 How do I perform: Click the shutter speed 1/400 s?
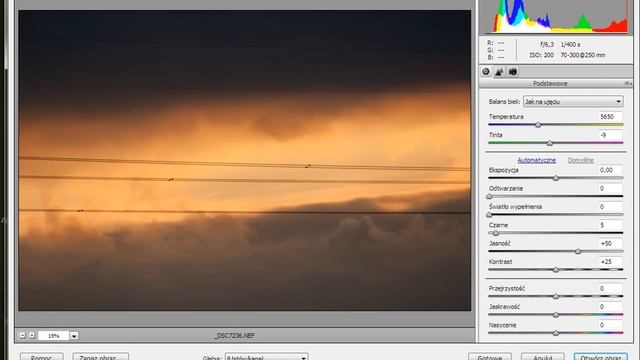pos(570,44)
